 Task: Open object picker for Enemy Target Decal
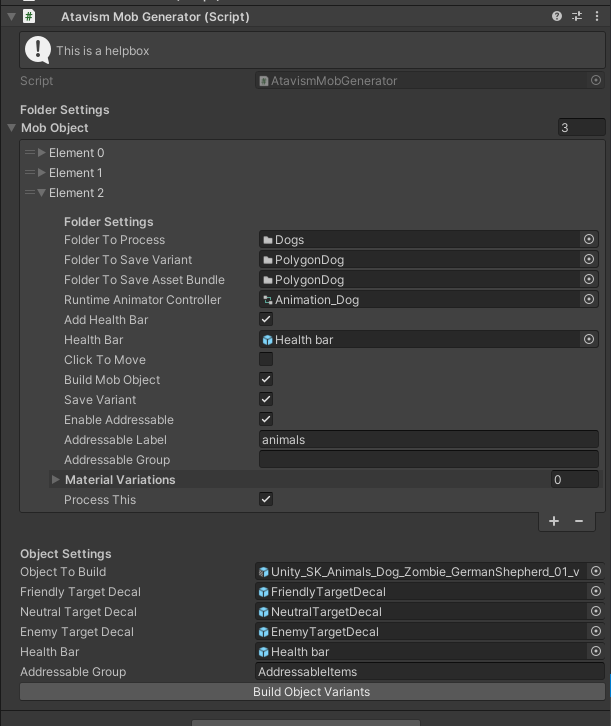(596, 632)
